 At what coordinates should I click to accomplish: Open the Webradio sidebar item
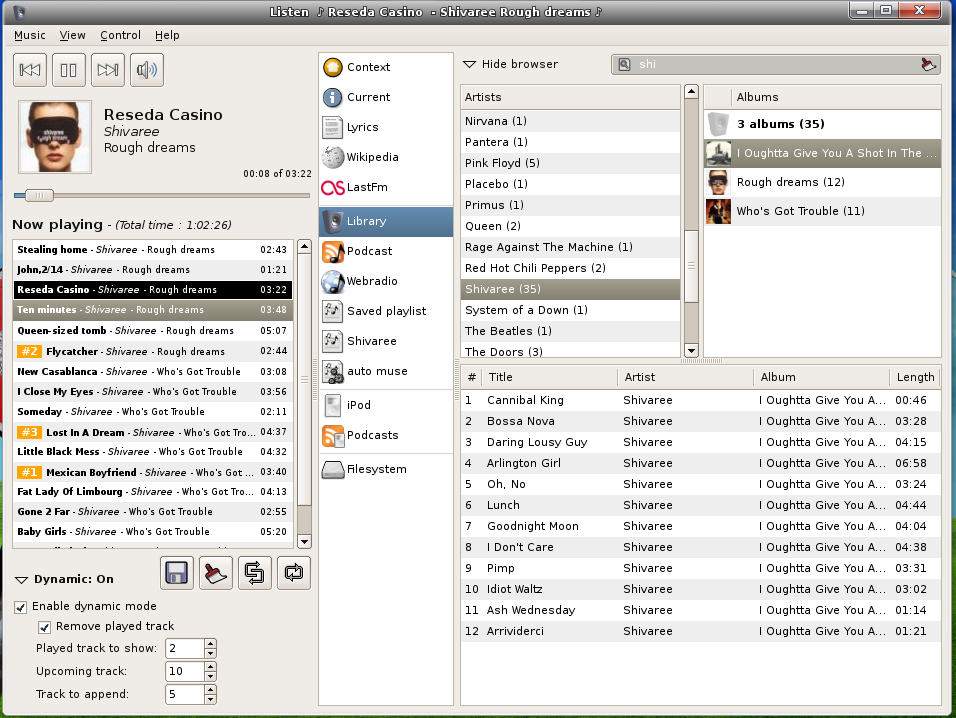tap(386, 281)
